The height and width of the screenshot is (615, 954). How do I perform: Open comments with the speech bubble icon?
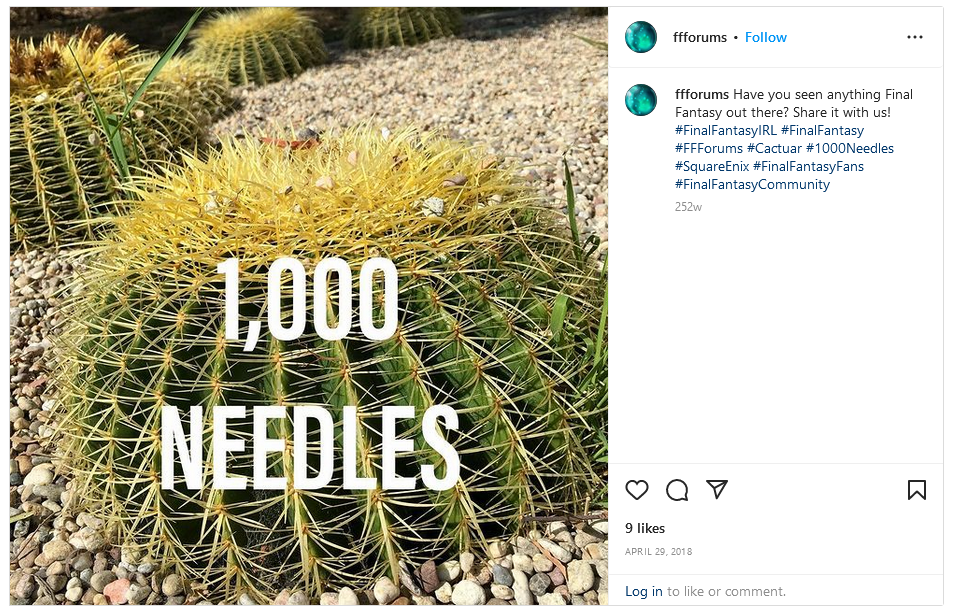point(677,489)
